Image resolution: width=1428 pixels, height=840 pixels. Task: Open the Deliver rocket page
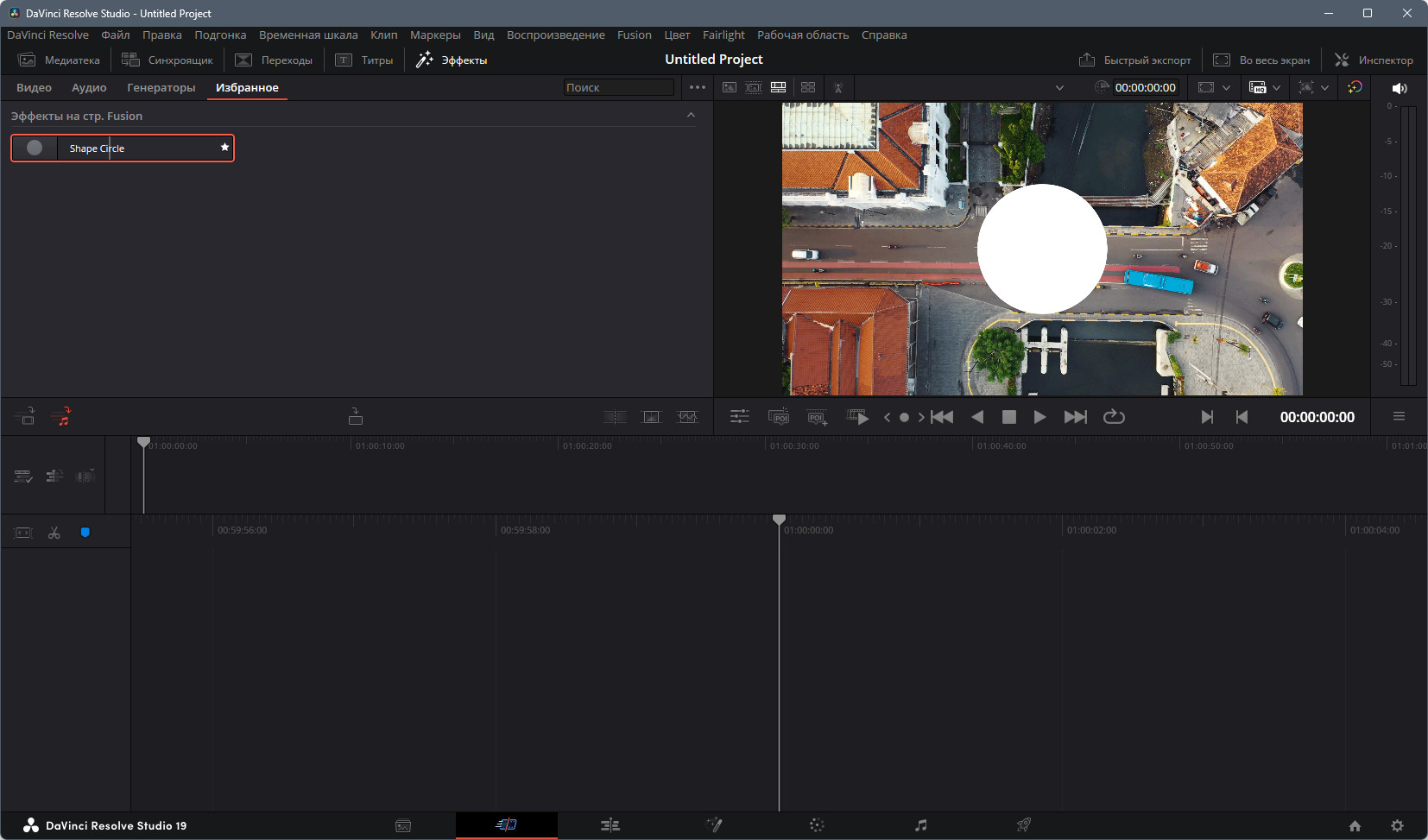click(x=1024, y=825)
